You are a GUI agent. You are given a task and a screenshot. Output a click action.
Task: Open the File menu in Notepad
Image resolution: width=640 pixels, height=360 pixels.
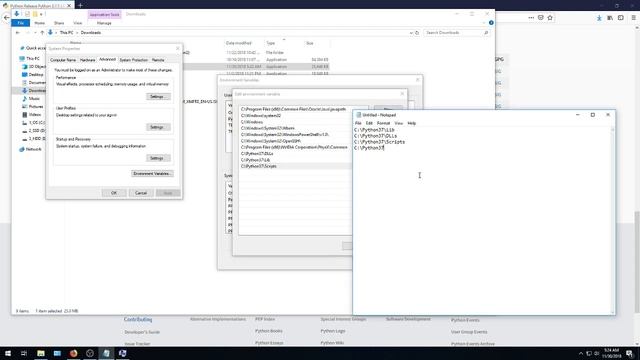tap(358, 123)
